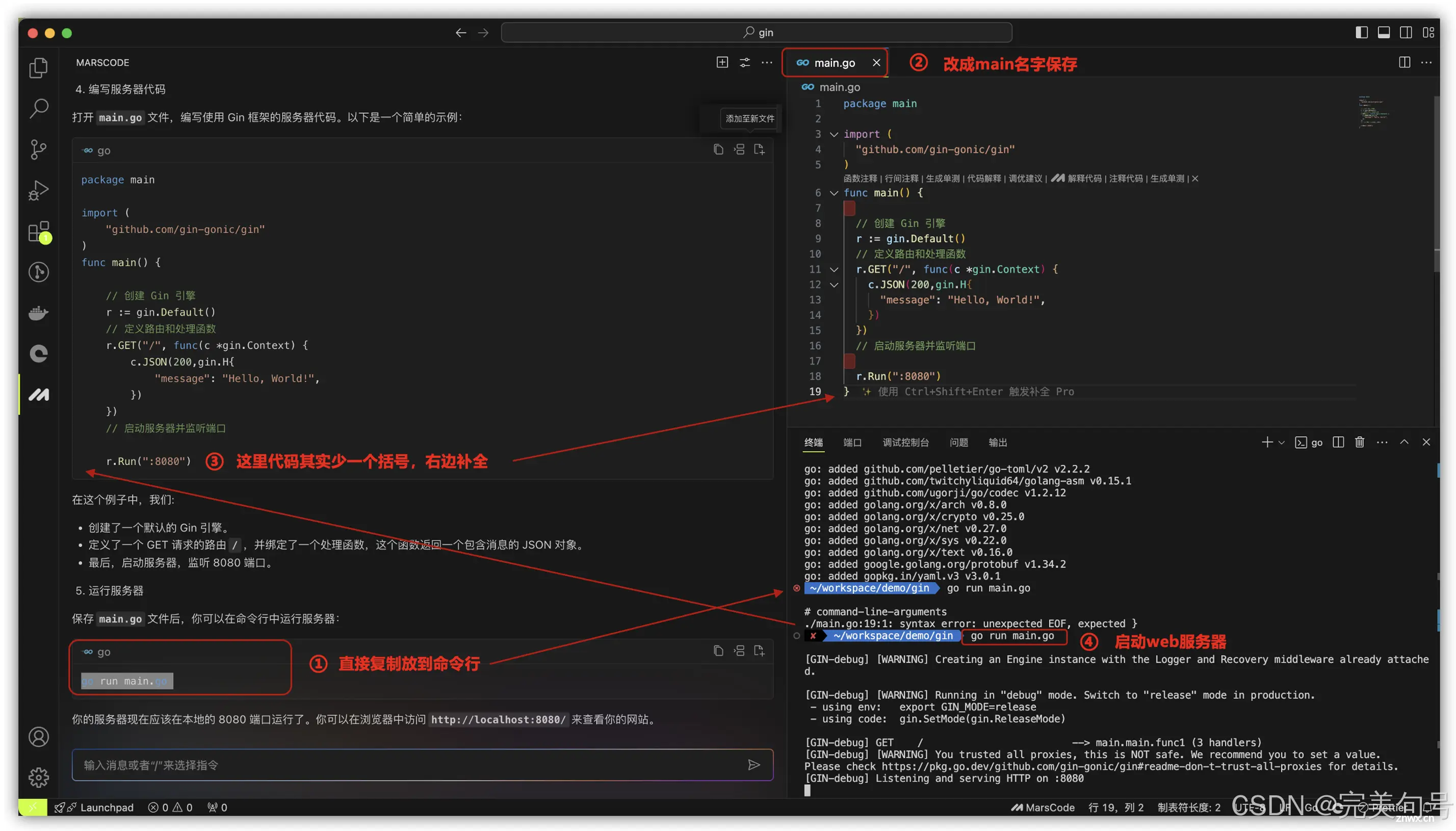Open more editor actions ellipsis
Screen dimensions: 1456x831
pyautogui.click(x=1426, y=62)
